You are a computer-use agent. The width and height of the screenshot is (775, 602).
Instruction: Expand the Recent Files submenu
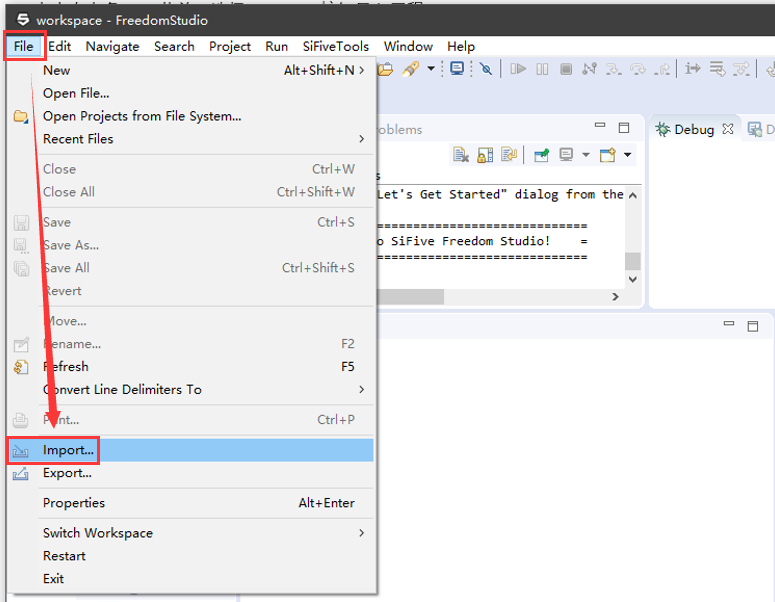coord(190,139)
